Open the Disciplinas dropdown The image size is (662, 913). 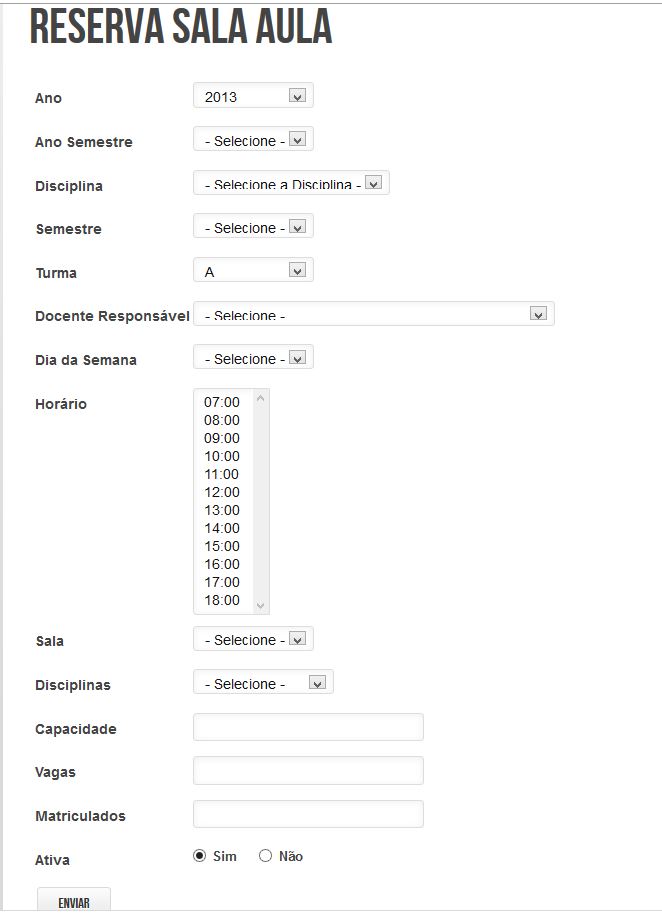click(263, 683)
